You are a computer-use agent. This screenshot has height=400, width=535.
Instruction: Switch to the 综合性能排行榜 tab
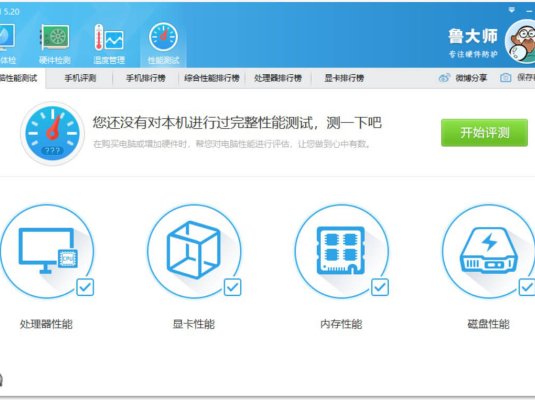tap(212, 78)
